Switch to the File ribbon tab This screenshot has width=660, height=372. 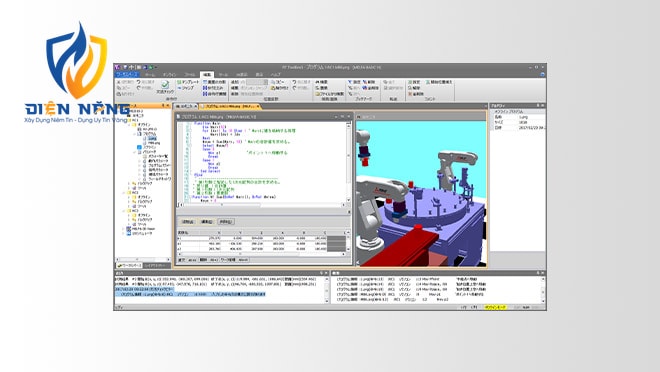click(x=190, y=75)
